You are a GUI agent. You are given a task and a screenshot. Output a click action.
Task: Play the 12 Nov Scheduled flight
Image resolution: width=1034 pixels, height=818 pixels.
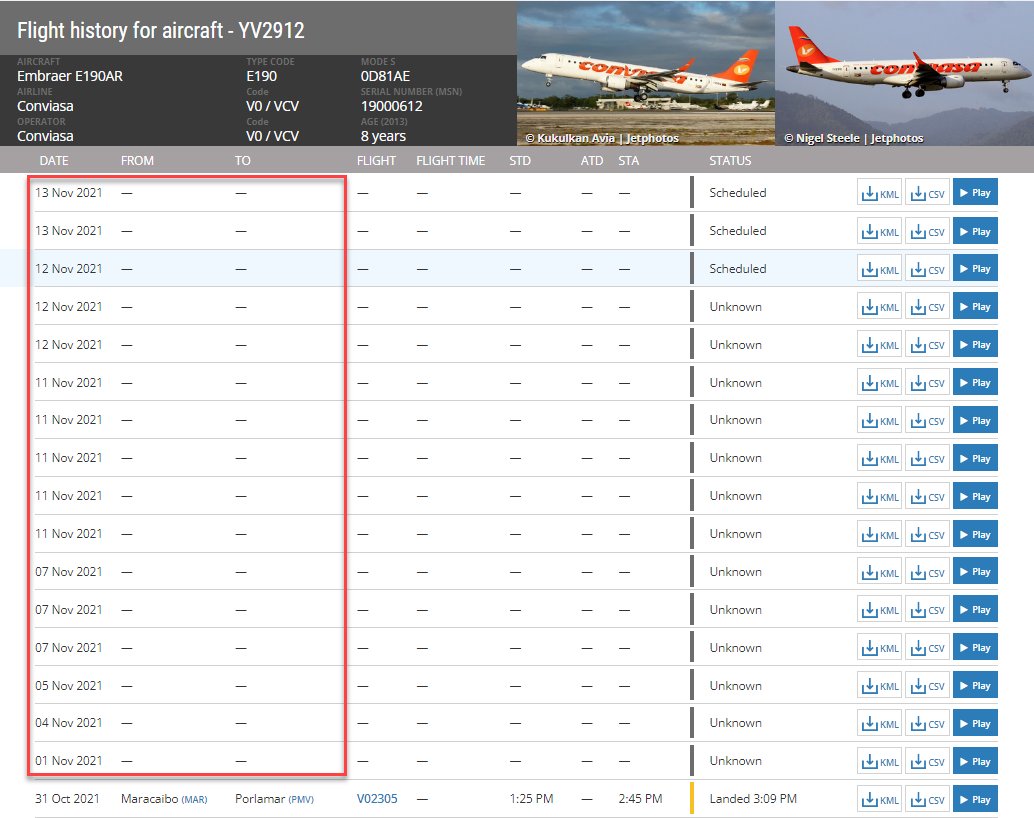pyautogui.click(x=975, y=269)
